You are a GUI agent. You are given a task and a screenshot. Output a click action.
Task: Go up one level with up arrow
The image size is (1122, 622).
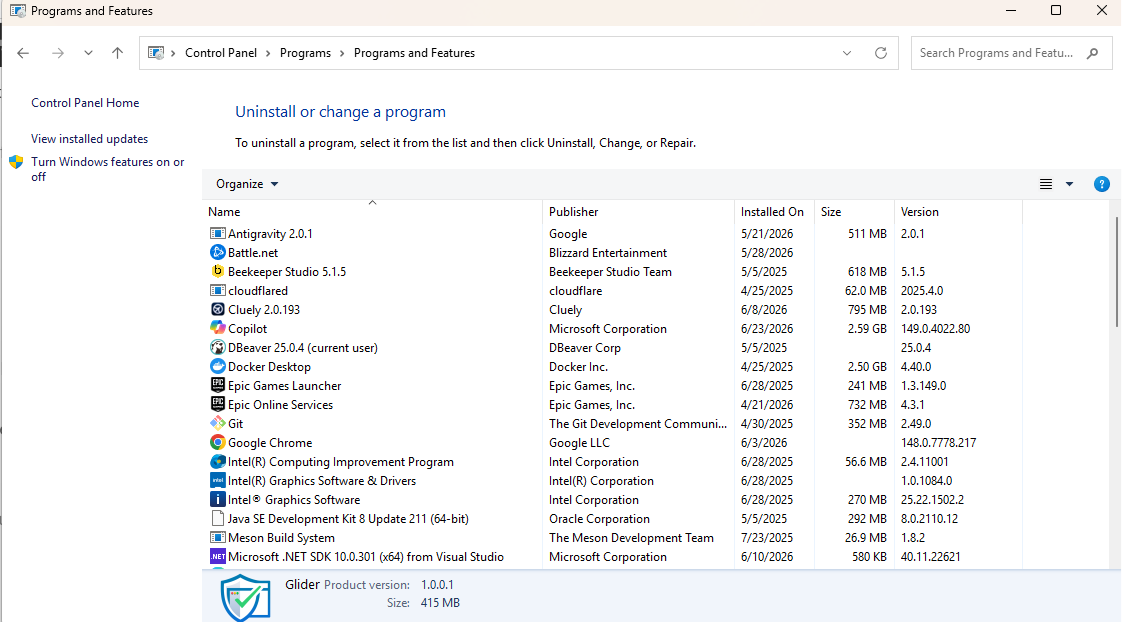click(117, 53)
